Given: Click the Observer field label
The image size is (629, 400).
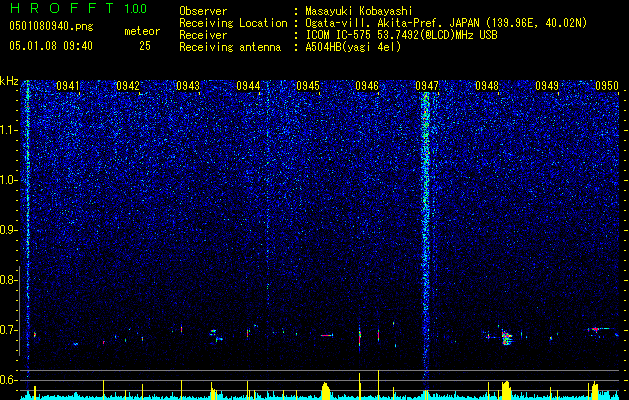Looking at the screenshot, I should 203,11.
